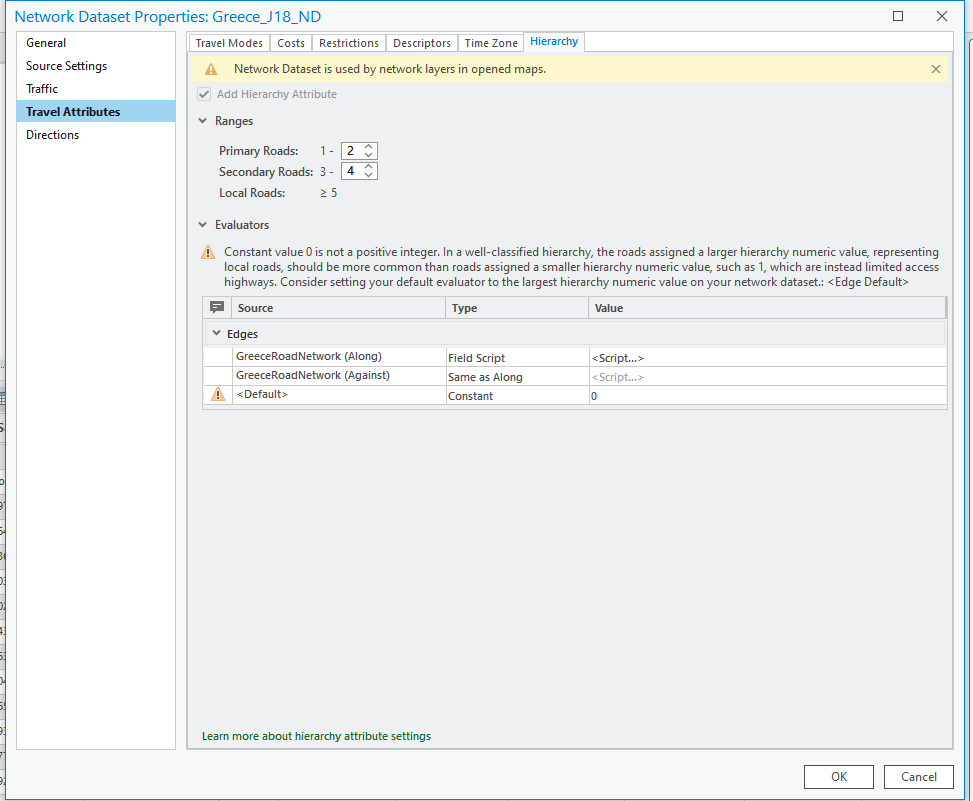
Task: Open the General page in the sidebar
Action: (46, 43)
